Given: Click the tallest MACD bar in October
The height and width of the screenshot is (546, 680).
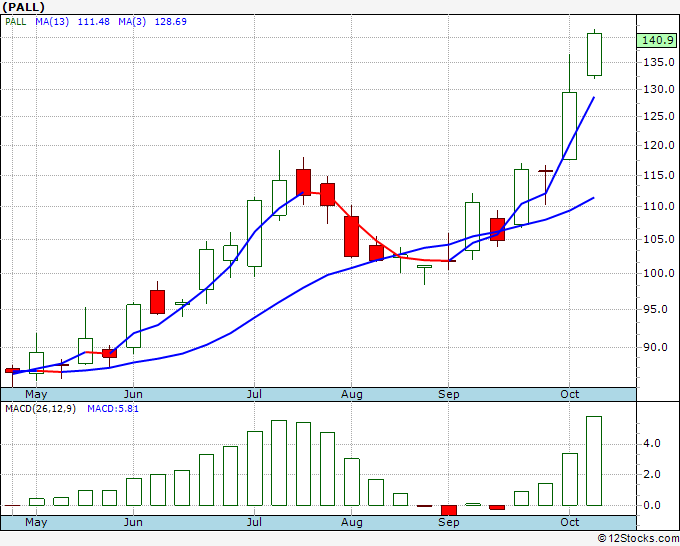Looking at the screenshot, I should (594, 461).
